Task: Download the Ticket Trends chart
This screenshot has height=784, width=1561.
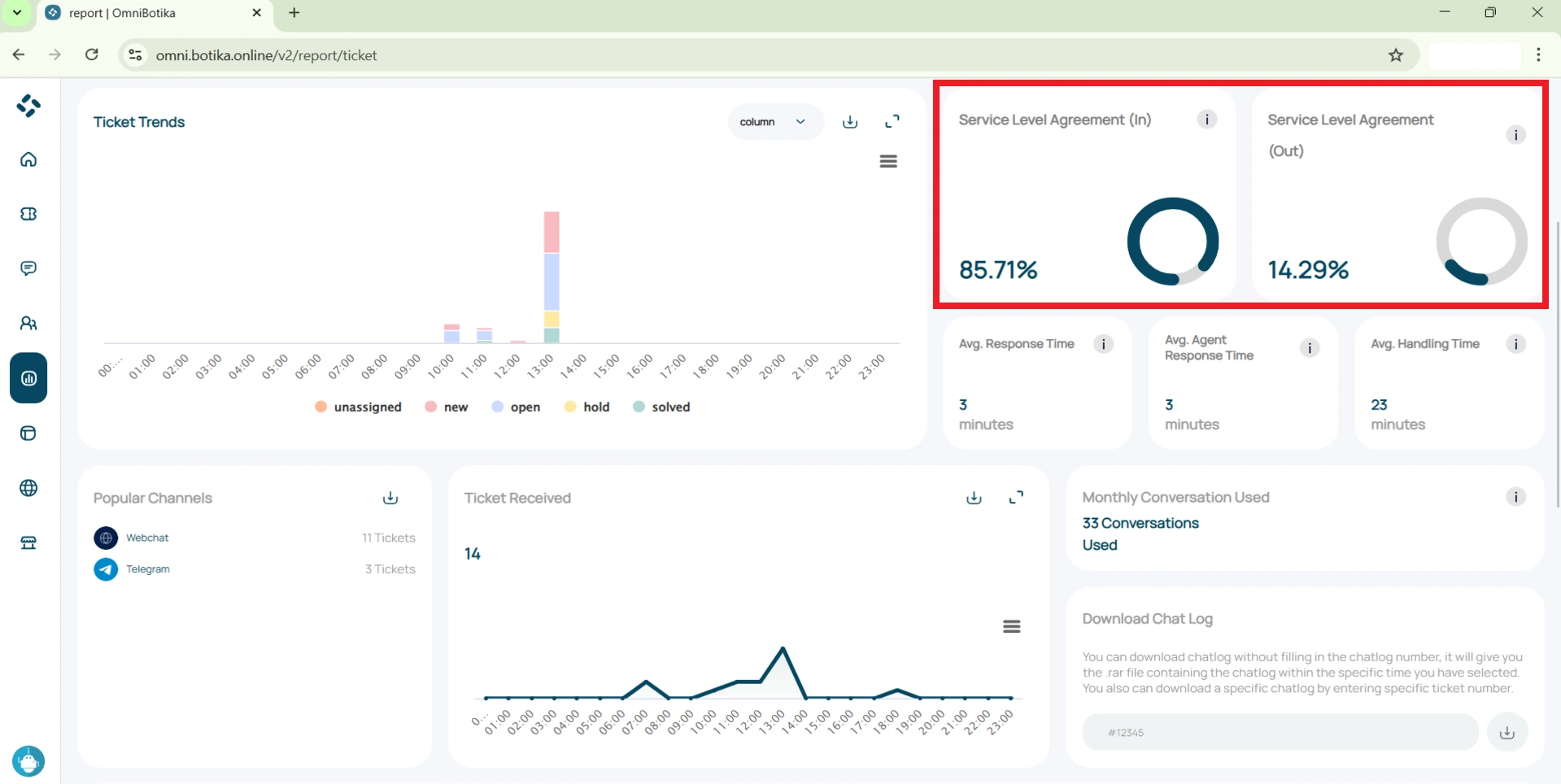Action: point(850,122)
